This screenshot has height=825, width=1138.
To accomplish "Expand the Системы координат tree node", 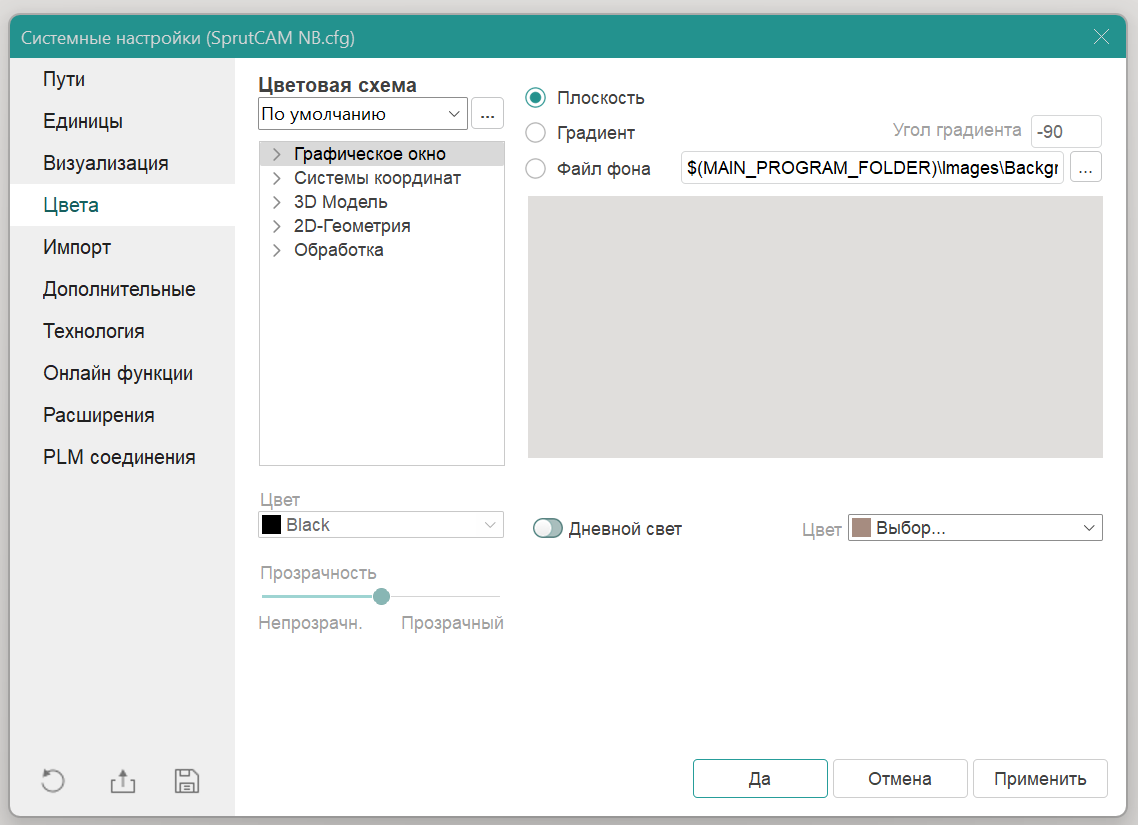I will tap(277, 179).
